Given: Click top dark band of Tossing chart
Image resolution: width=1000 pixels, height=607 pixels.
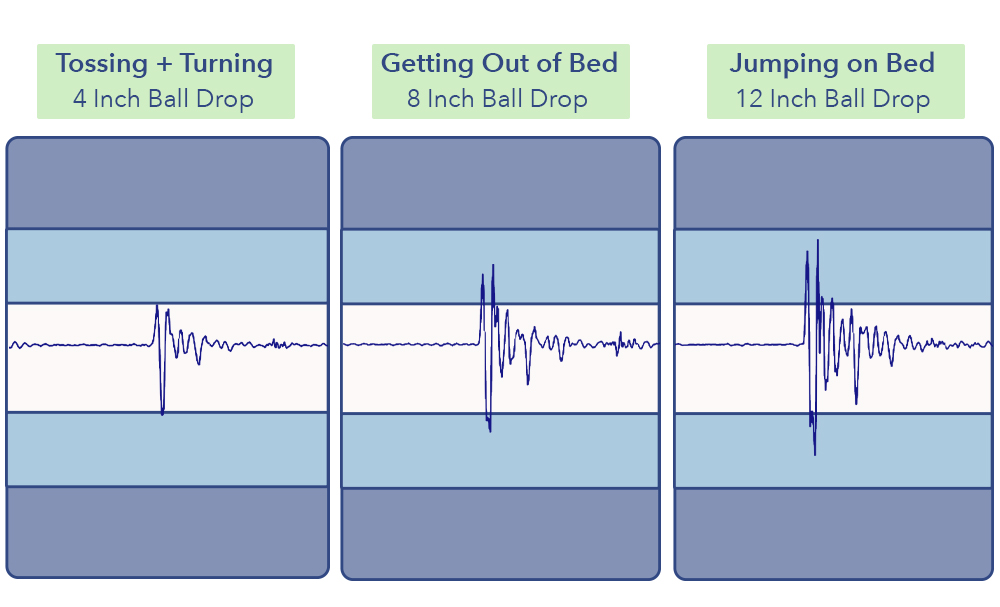Looking at the screenshot, I should (x=167, y=183).
